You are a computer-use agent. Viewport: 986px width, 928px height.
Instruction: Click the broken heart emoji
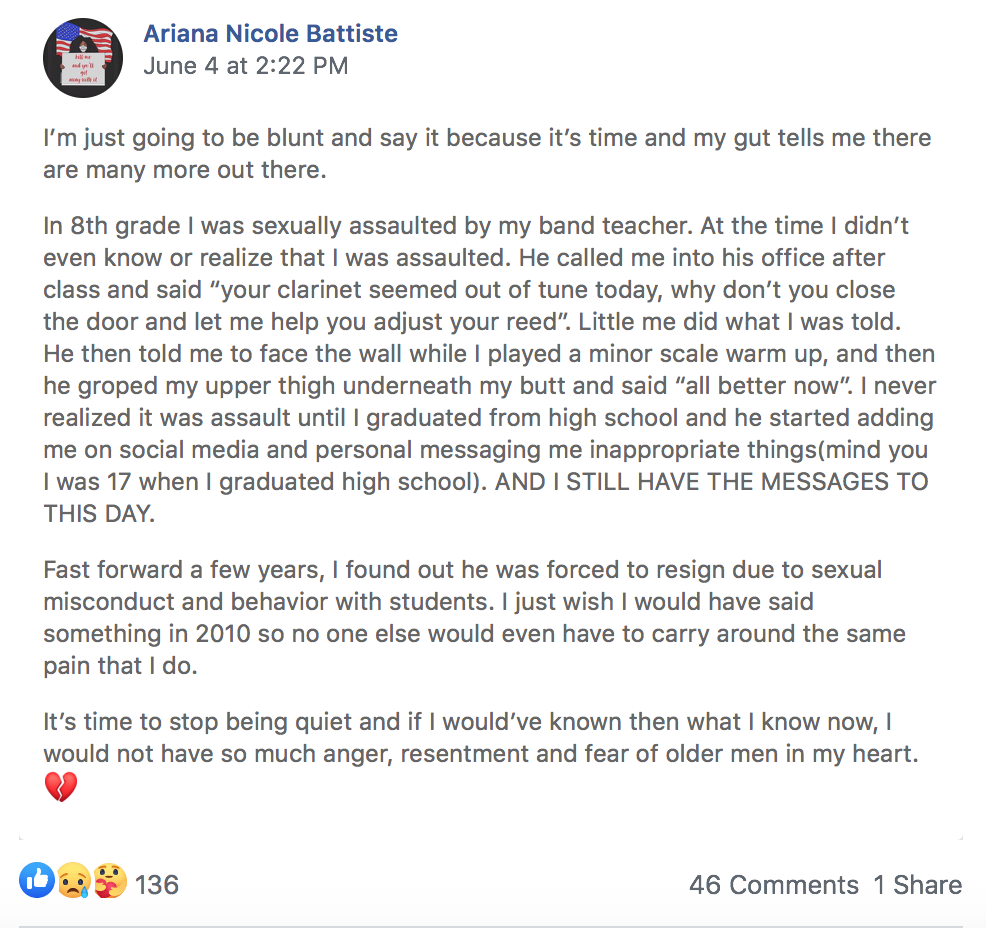60,788
